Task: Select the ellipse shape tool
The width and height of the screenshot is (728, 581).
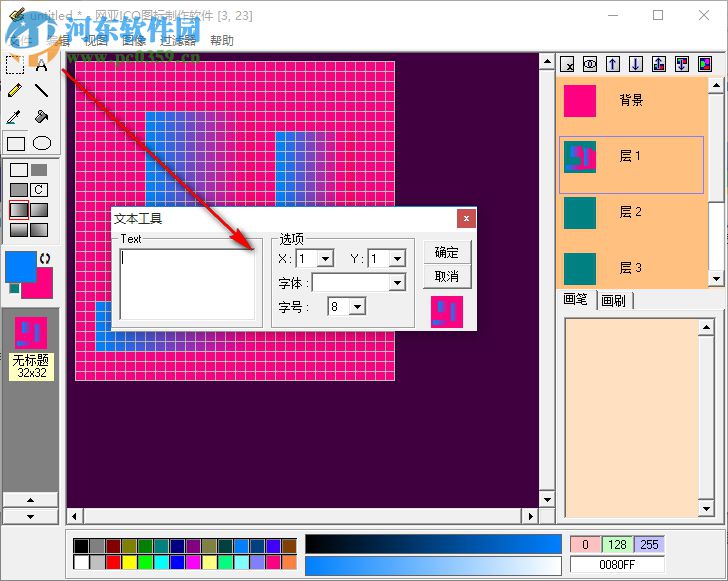Action: tap(42, 143)
